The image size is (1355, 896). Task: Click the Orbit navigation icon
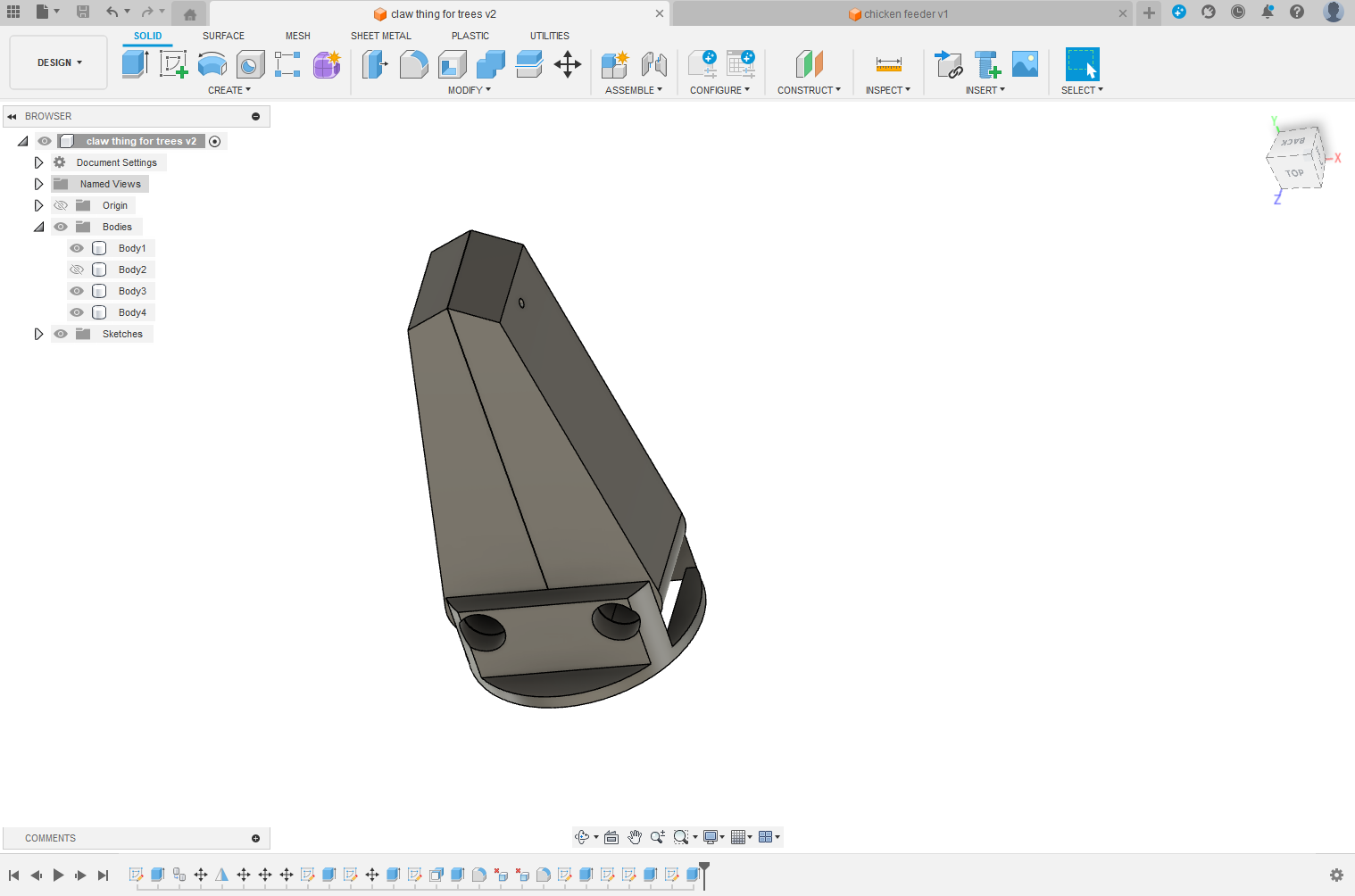(x=582, y=837)
